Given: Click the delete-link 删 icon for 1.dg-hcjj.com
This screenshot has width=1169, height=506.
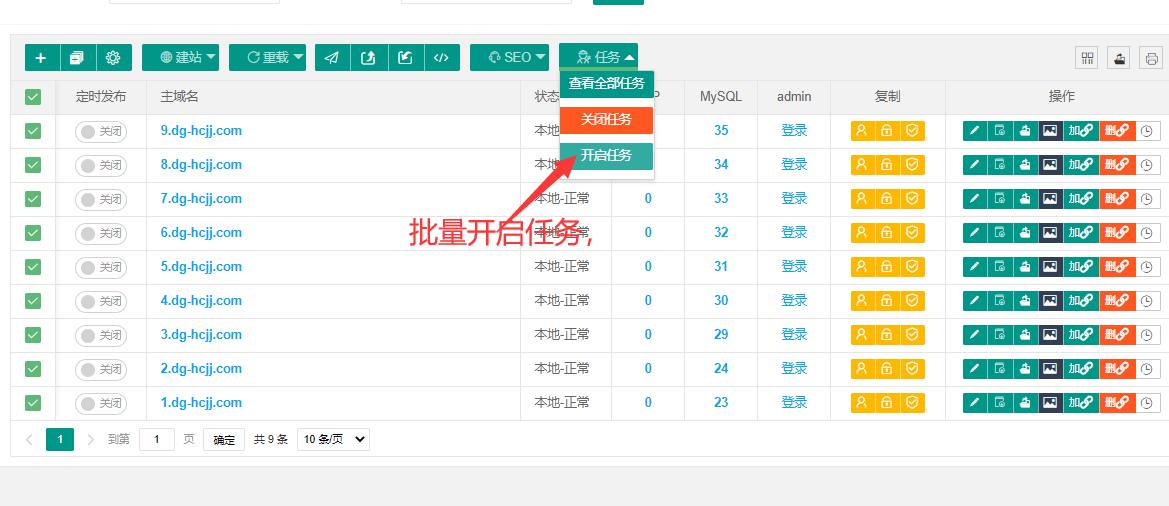Looking at the screenshot, I should point(1118,403).
